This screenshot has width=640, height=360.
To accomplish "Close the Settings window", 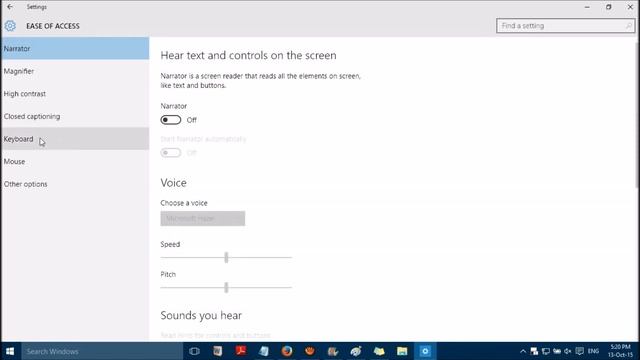I will (630, 7).
